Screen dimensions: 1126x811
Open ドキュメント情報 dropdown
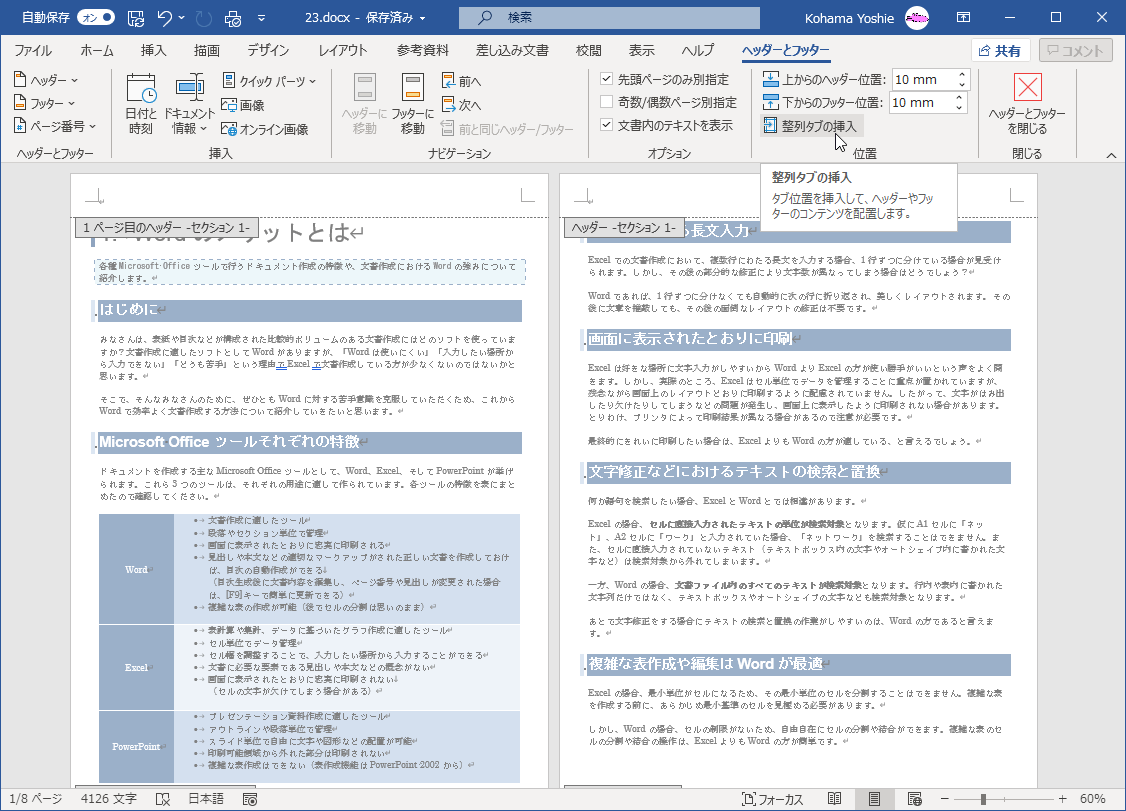coord(189,104)
